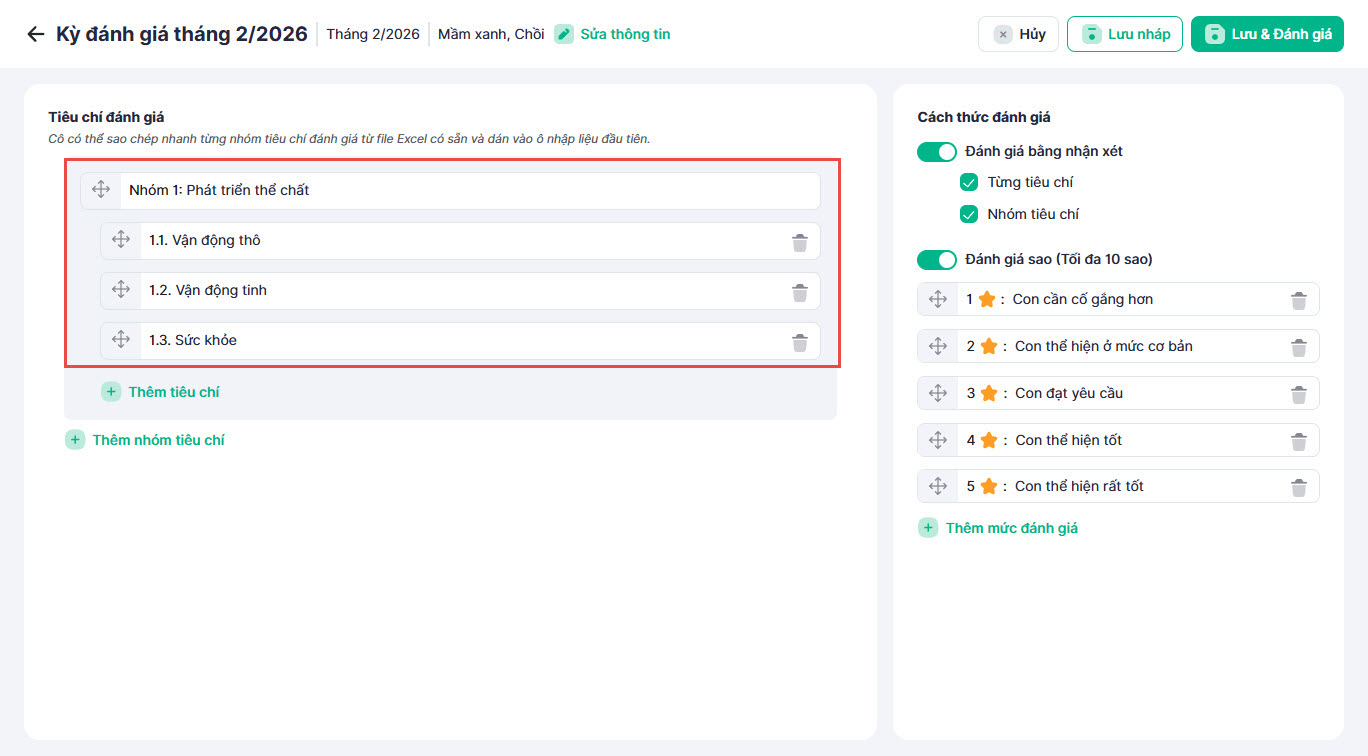Disable the "Đánh giá sao" toggle

937,260
